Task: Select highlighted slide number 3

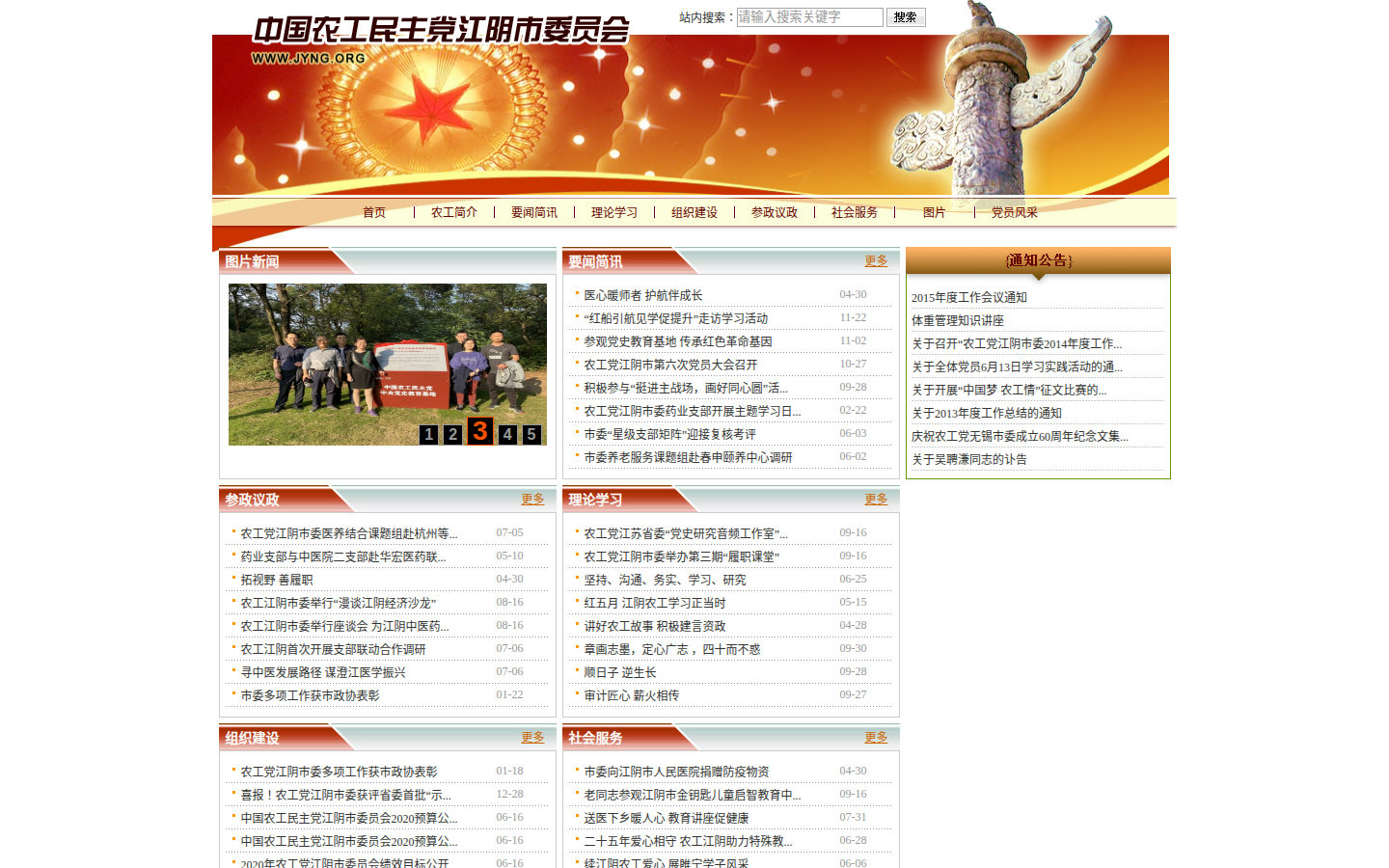Action: point(480,430)
